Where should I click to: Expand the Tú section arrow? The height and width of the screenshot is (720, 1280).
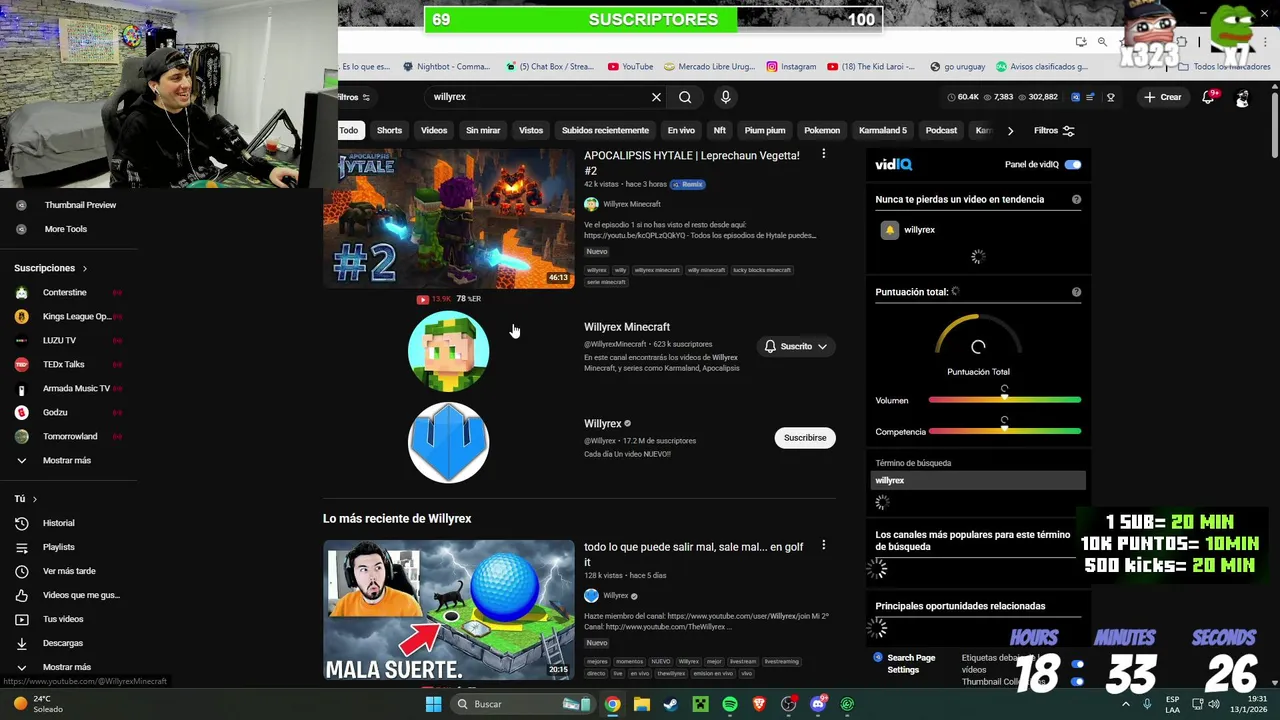34,499
